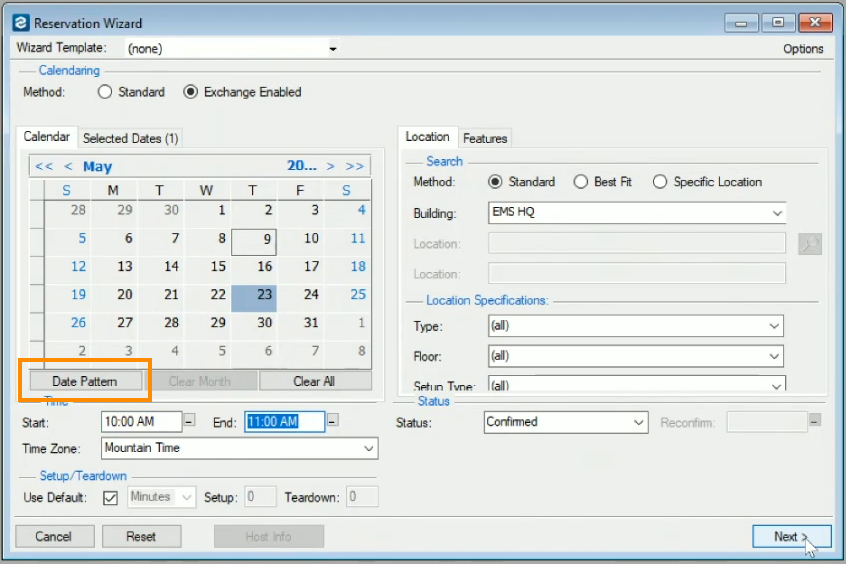Jump to next year with double arrow
Image resolution: width=846 pixels, height=564 pixels.
(355, 167)
